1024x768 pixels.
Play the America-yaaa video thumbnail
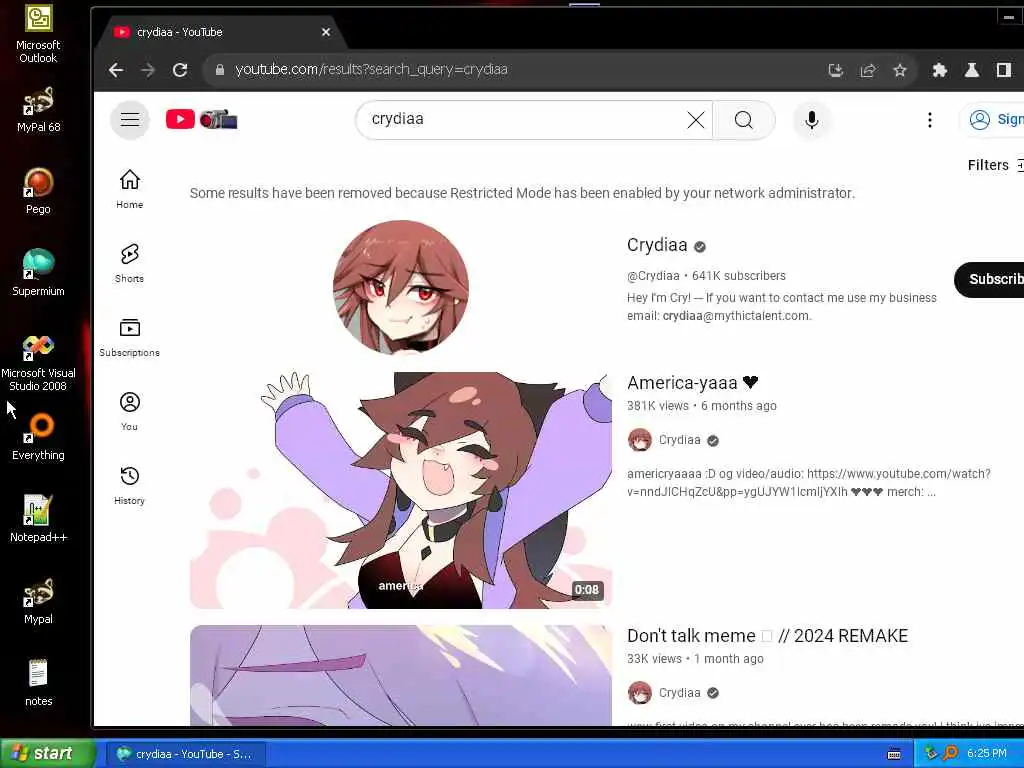click(x=401, y=490)
